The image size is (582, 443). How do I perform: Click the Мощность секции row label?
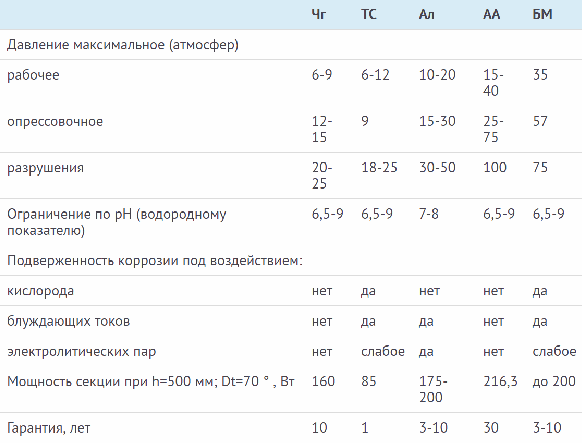point(151,382)
